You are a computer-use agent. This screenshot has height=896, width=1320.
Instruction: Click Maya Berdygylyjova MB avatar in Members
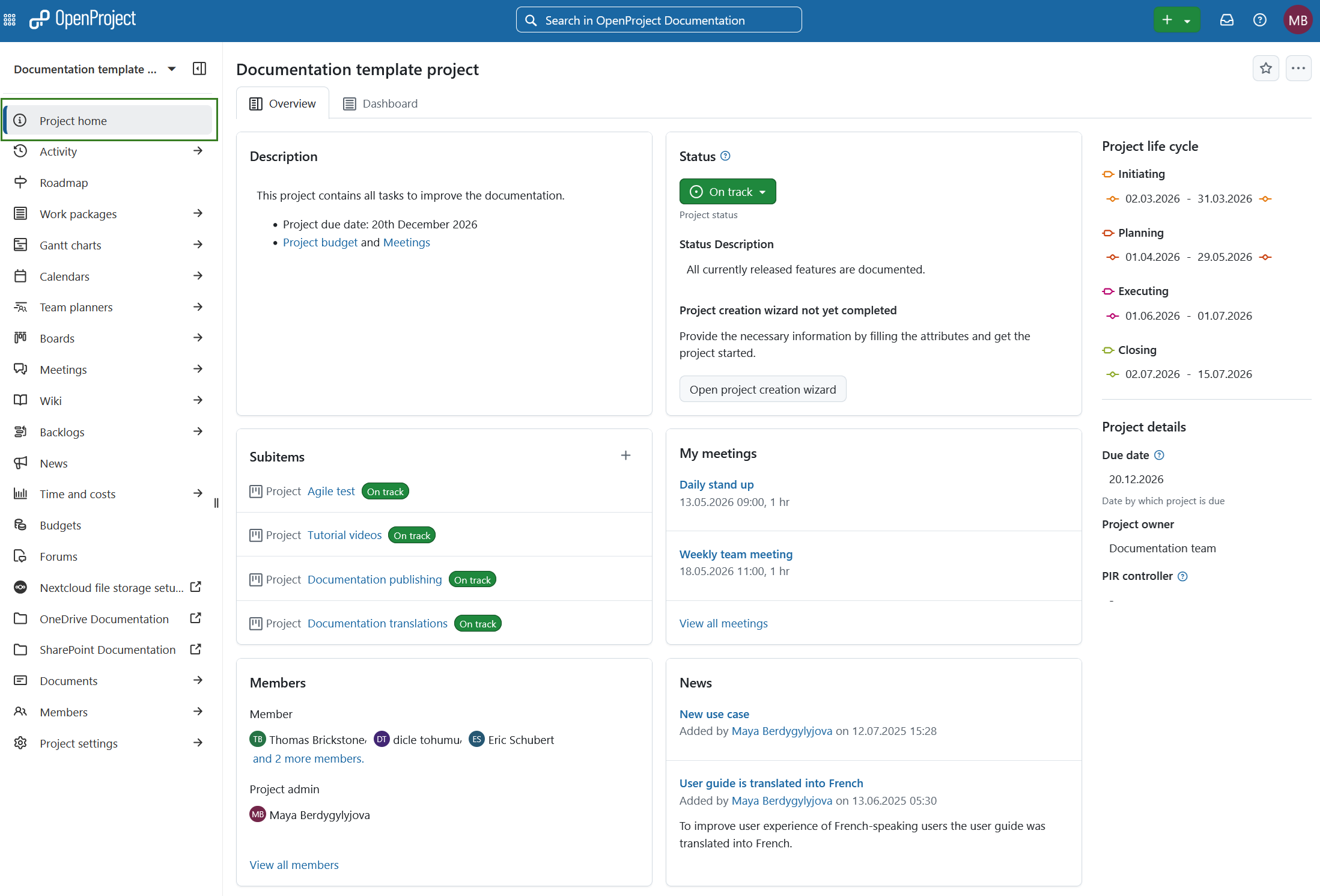tap(258, 814)
